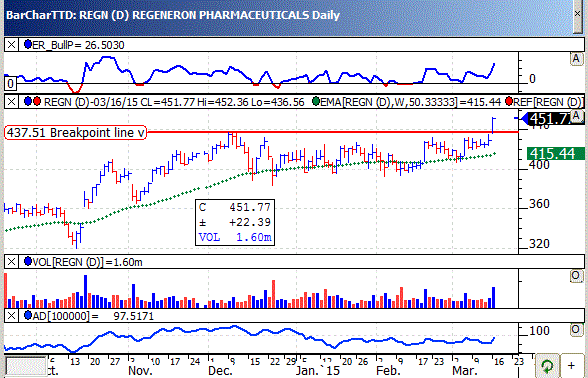This screenshot has width=588, height=378.
Task: Click the VOL 1.60m readout in data box
Action: tap(235, 237)
